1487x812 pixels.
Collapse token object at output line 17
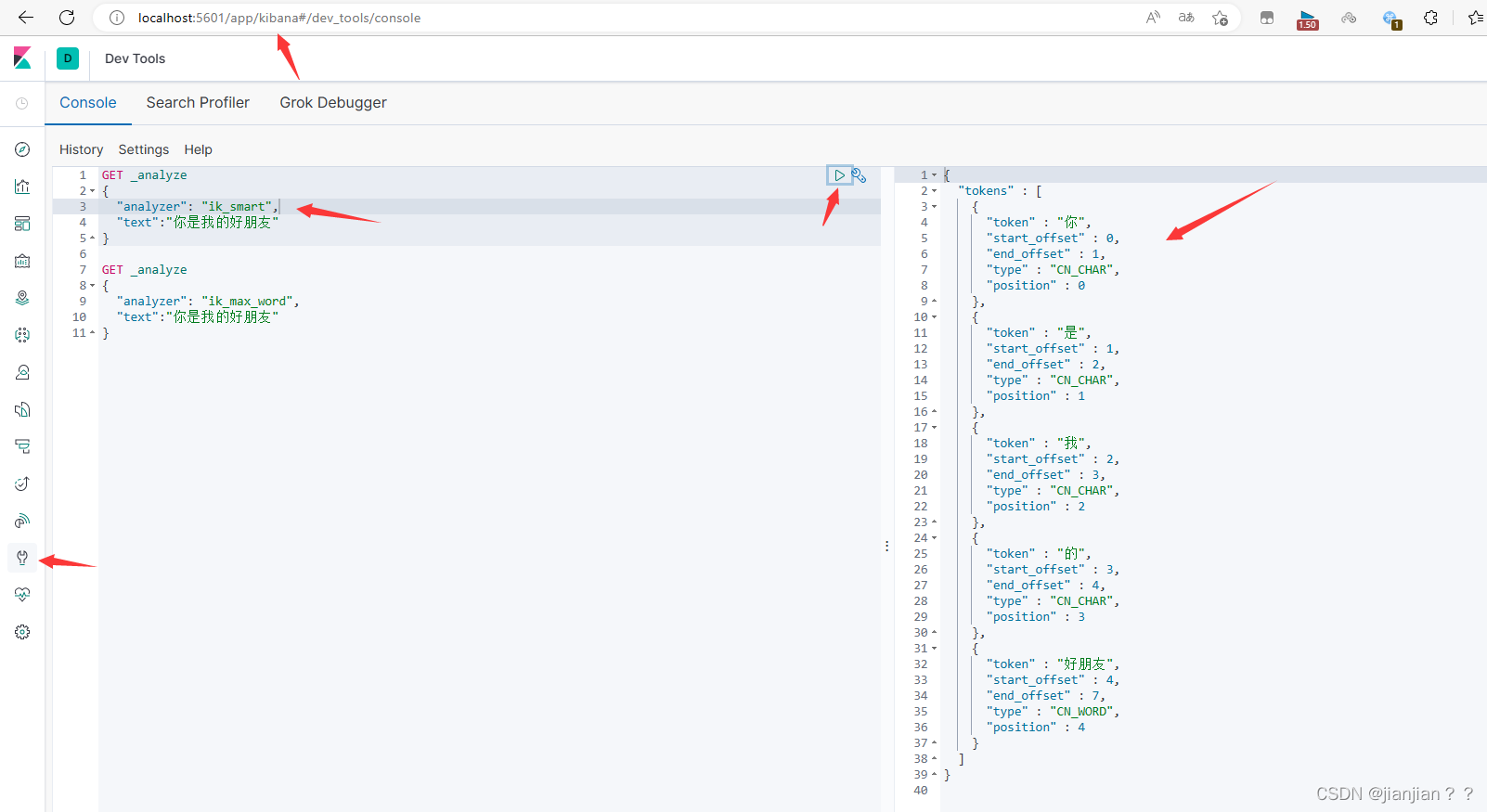click(935, 428)
